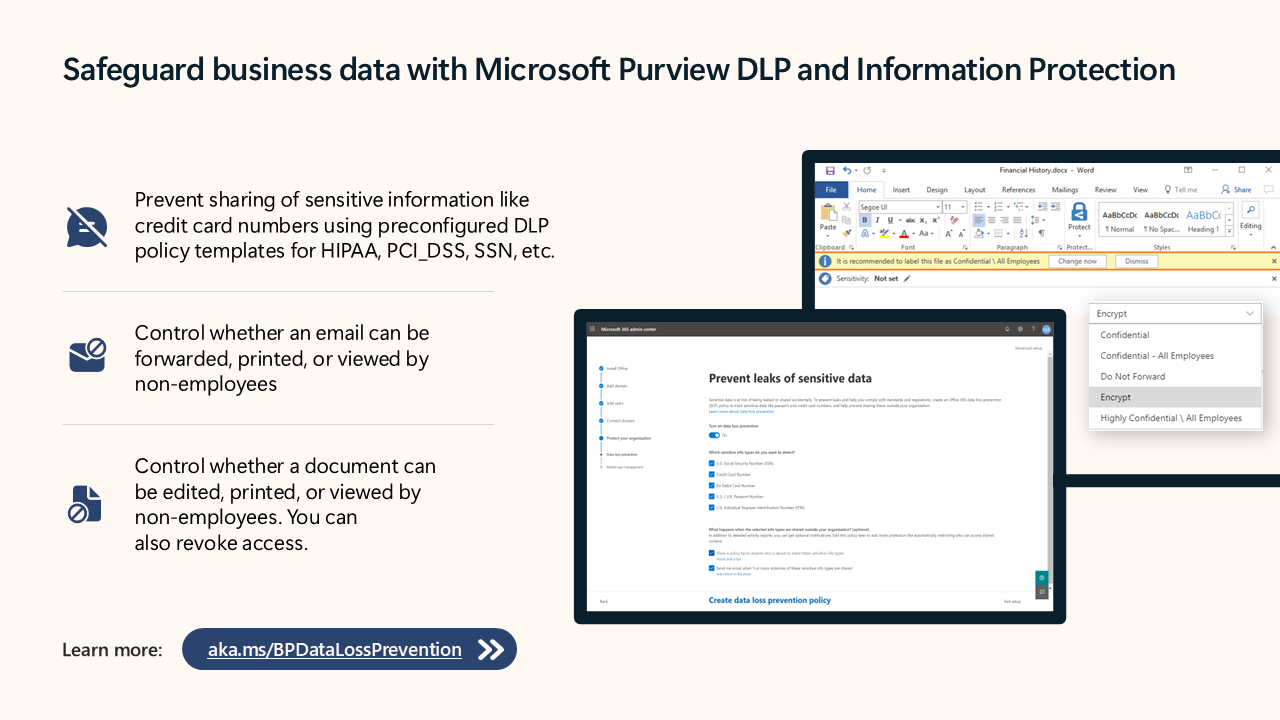Sort paragraph text in Word
The height and width of the screenshot is (720, 1280).
click(x=1024, y=233)
